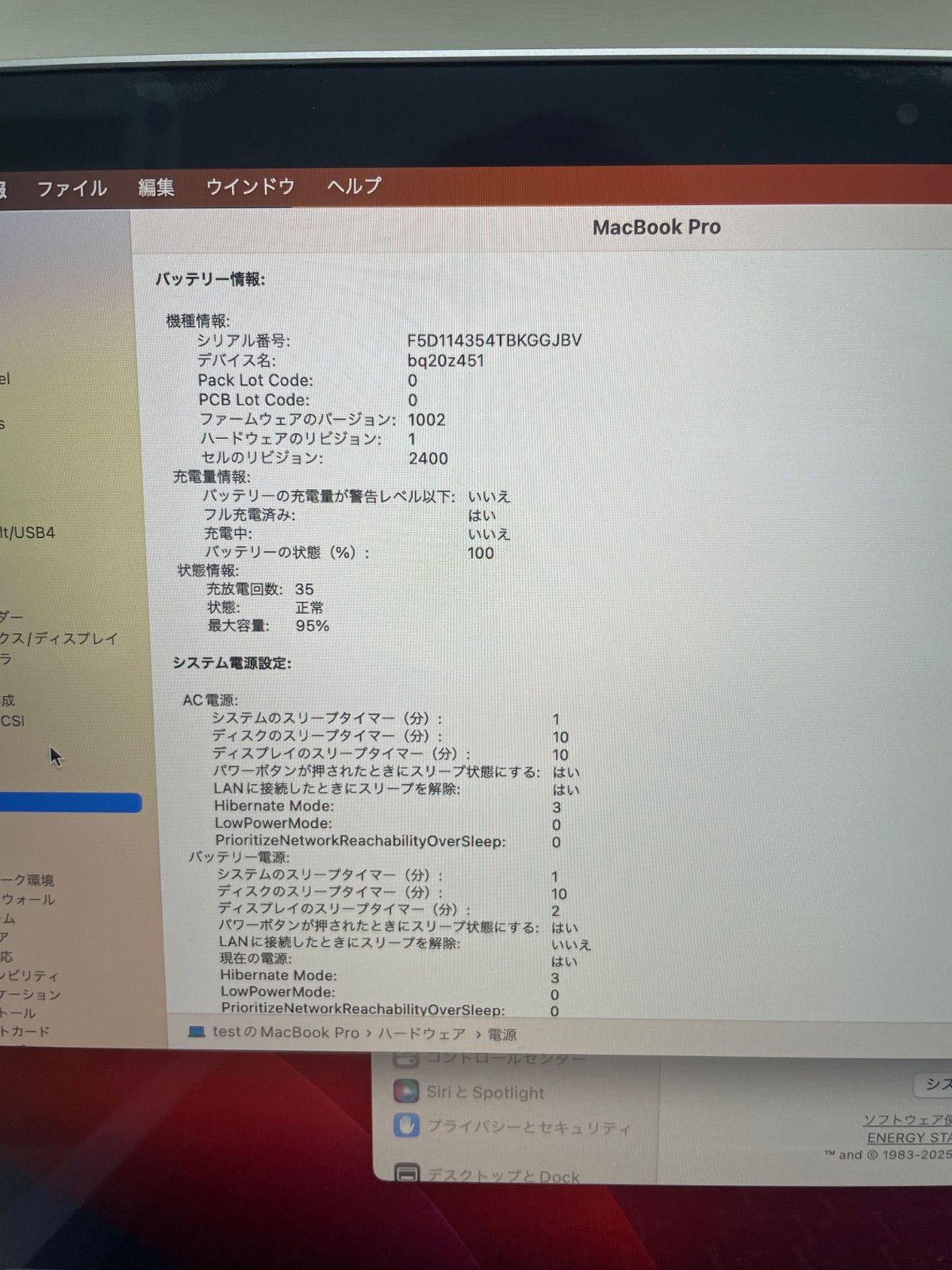
Task: Click the privacy hand icon in System Settings
Action: click(407, 1126)
